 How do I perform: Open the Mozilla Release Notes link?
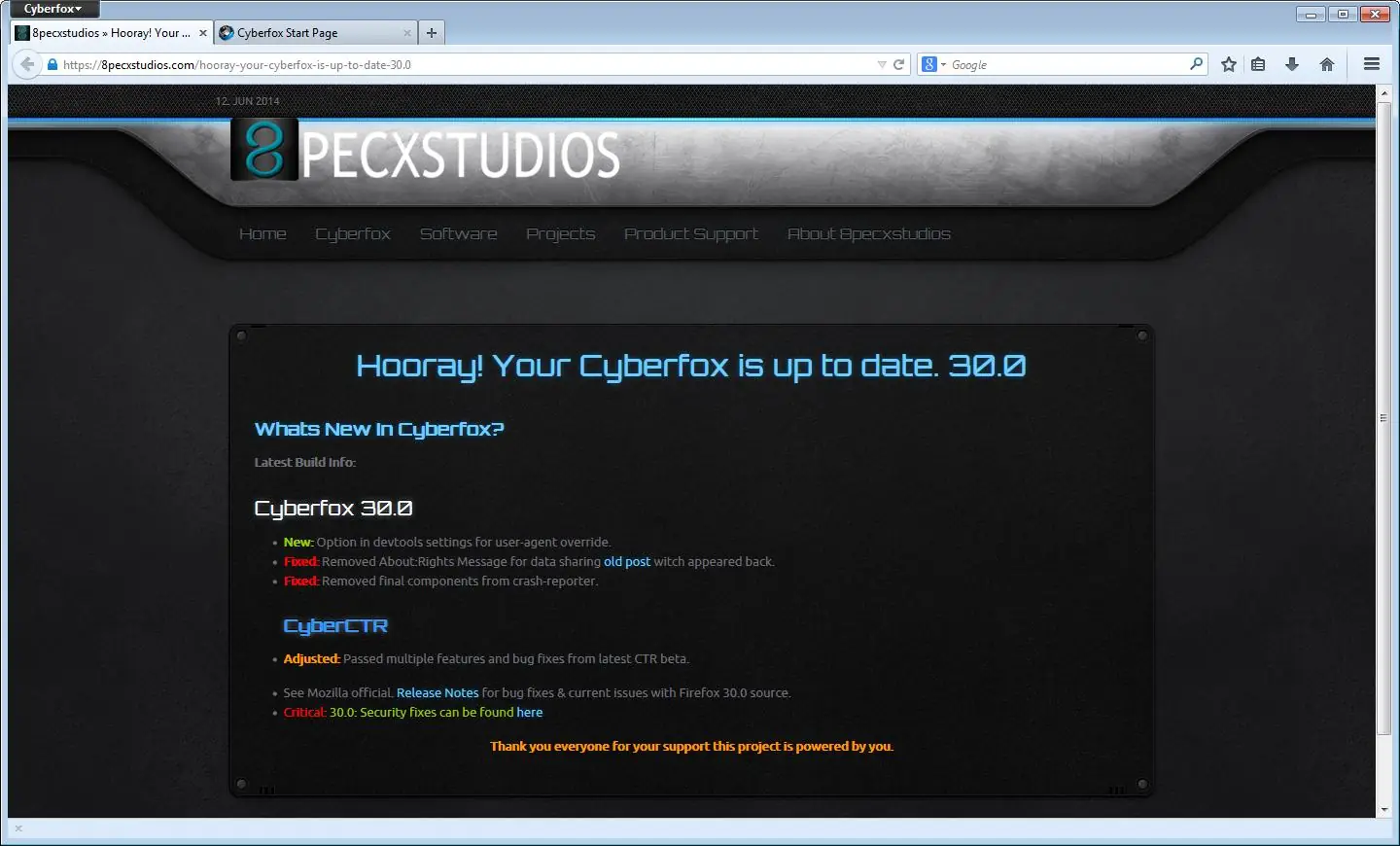pos(437,693)
